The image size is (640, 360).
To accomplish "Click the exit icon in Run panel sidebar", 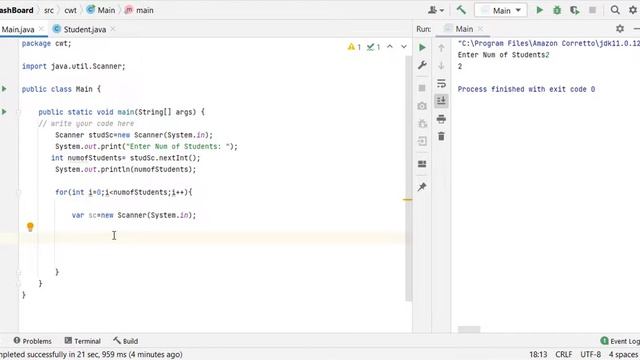I will click(422, 141).
